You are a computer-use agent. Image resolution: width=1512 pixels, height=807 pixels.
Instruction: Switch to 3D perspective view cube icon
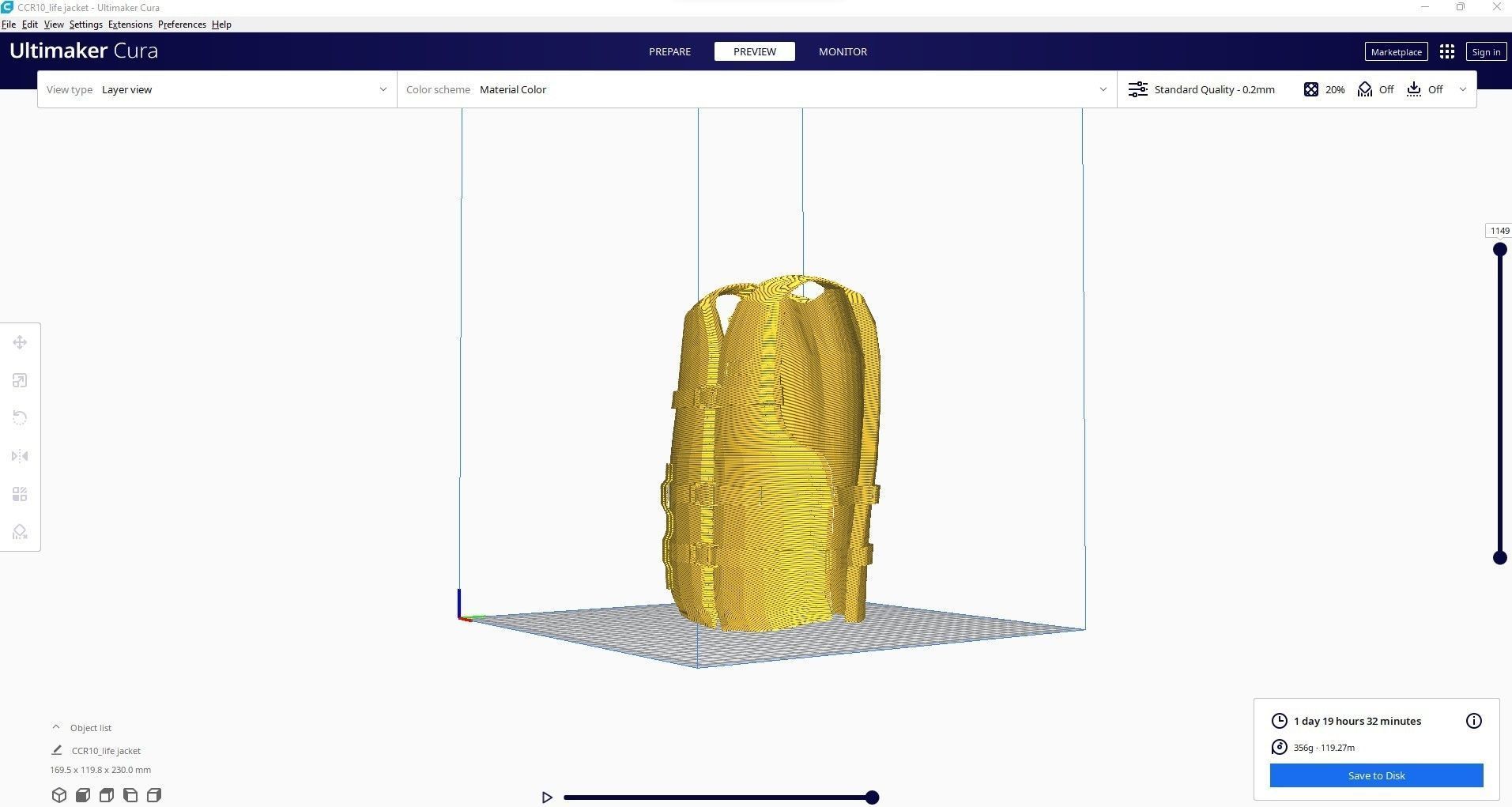coord(59,795)
